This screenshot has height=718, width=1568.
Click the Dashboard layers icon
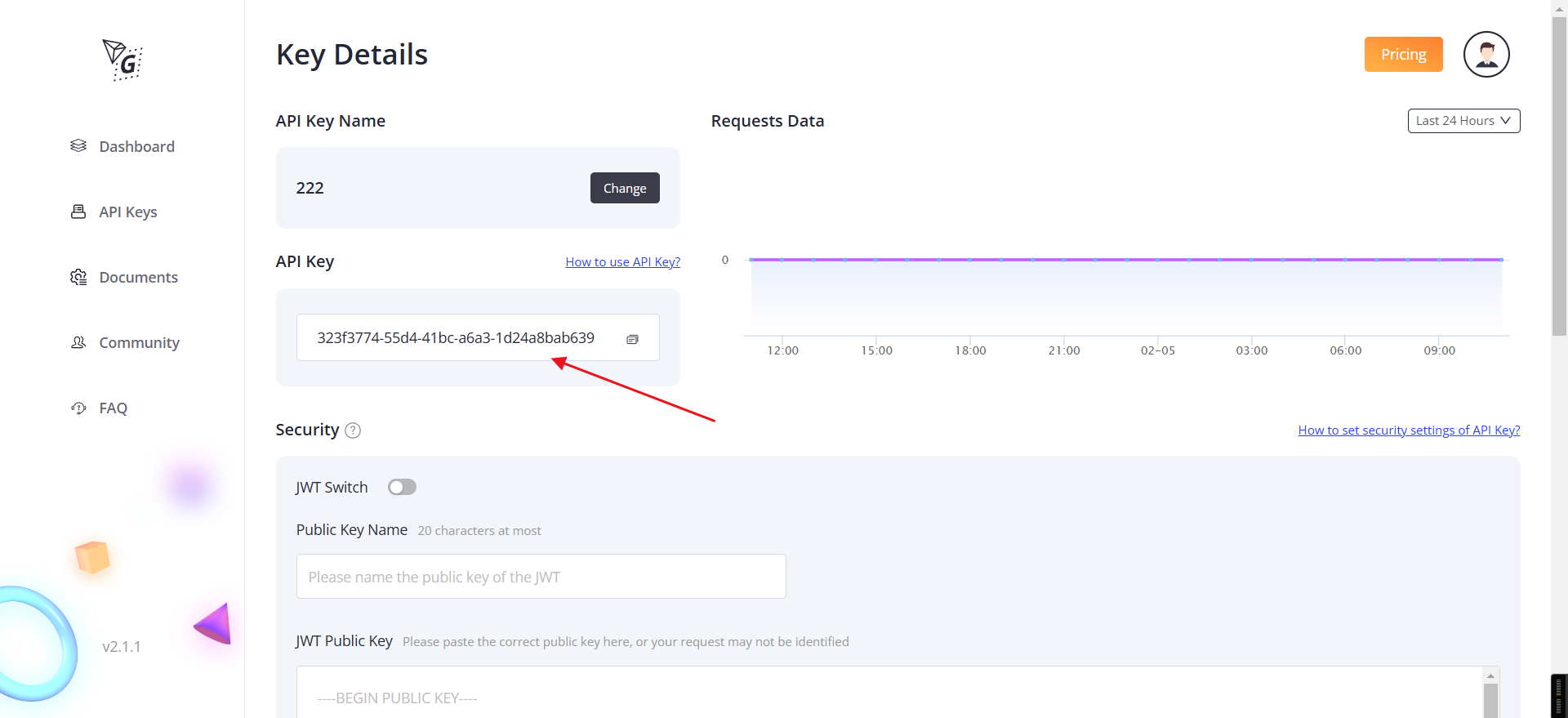[x=78, y=145]
